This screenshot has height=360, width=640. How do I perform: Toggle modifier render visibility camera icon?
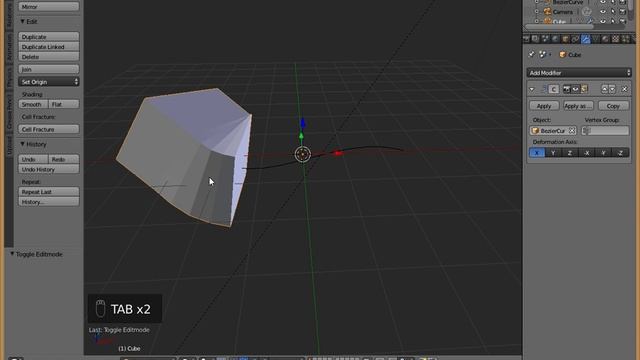pos(567,89)
